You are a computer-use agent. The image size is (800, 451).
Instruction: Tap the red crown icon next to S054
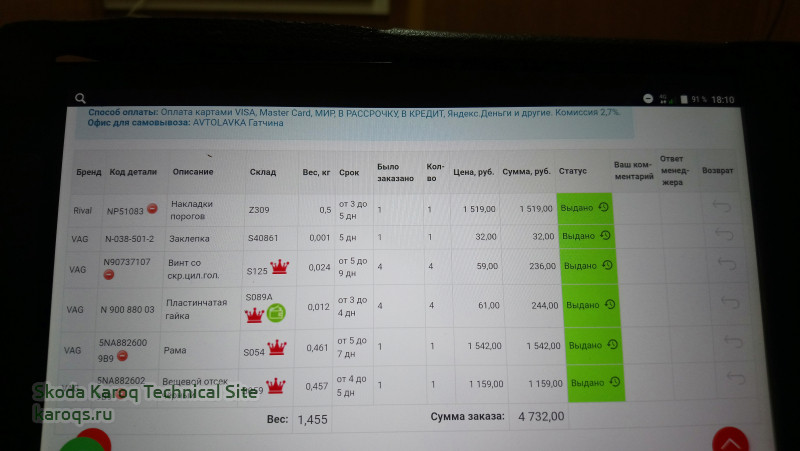276,348
